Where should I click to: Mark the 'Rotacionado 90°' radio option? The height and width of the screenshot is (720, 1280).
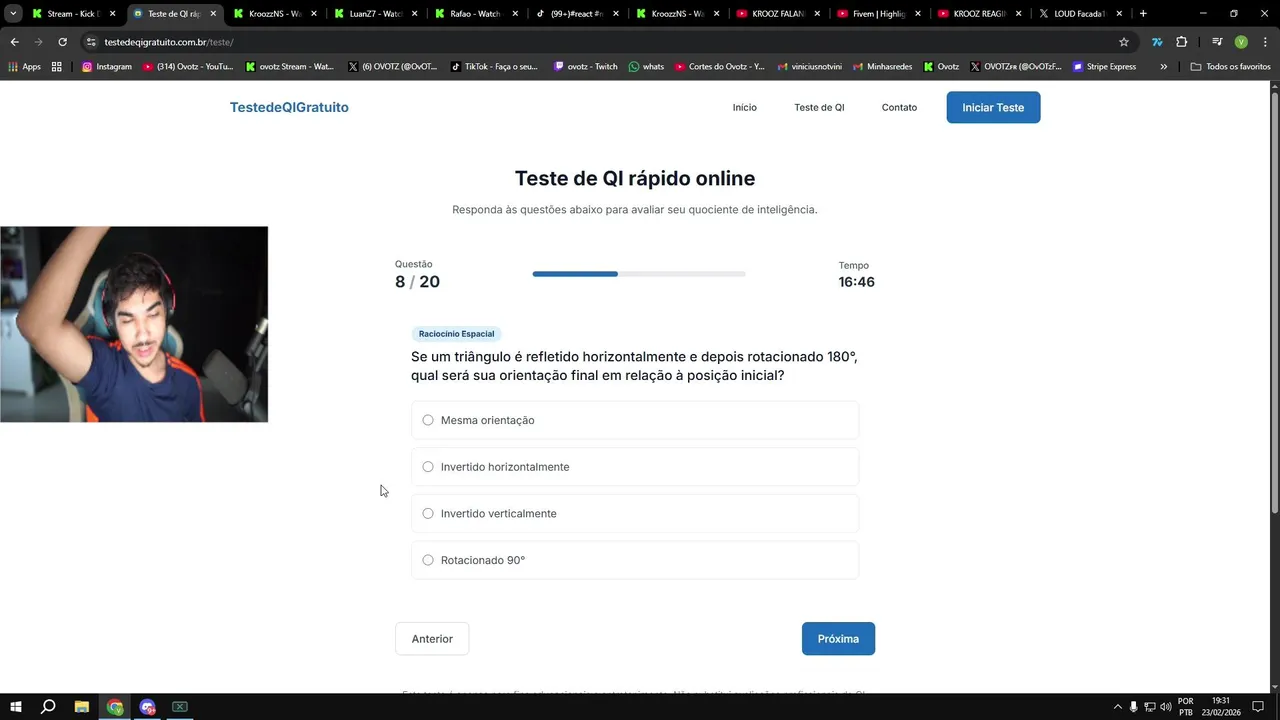pos(635,560)
